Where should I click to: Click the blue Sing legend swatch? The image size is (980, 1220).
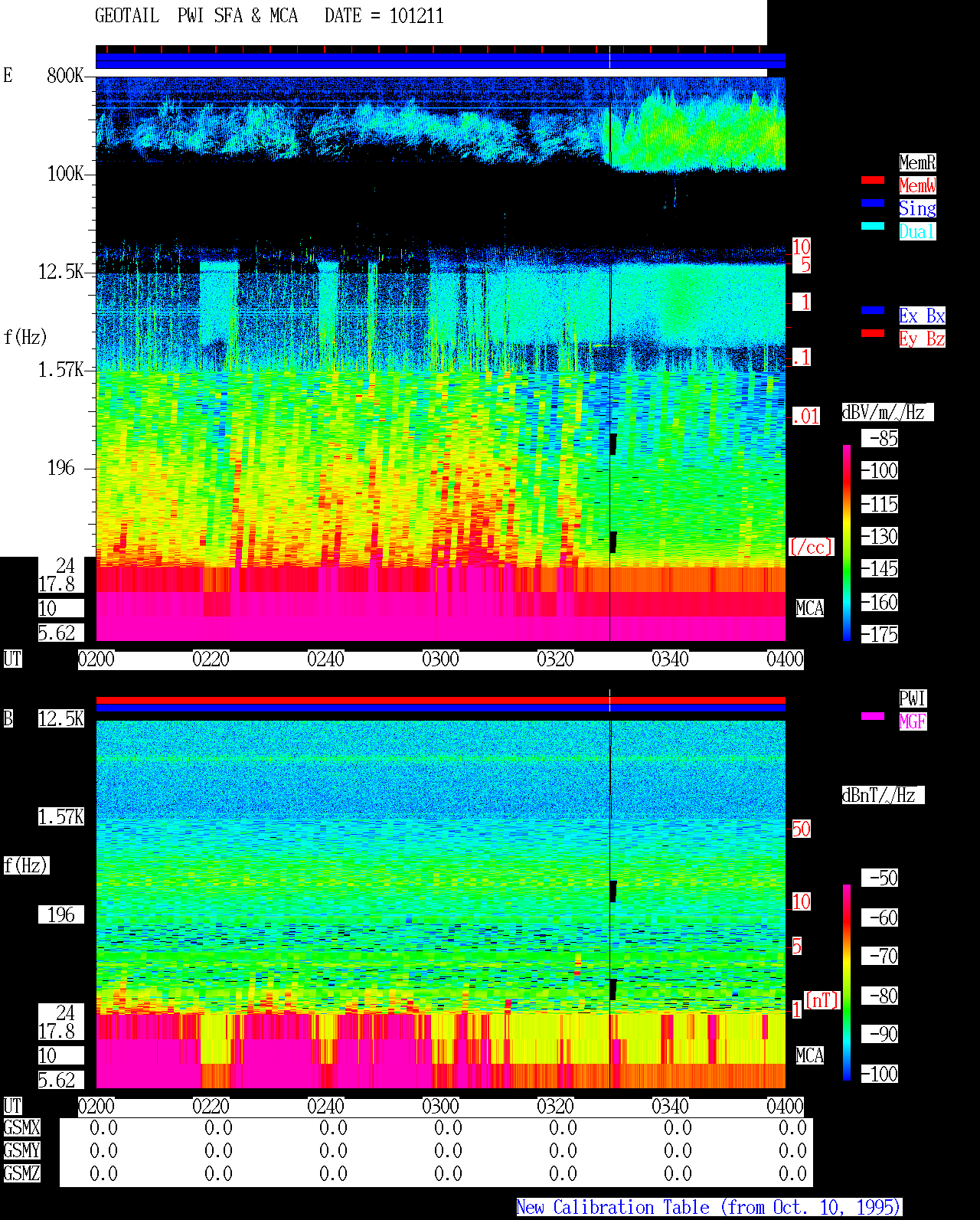pos(873,203)
